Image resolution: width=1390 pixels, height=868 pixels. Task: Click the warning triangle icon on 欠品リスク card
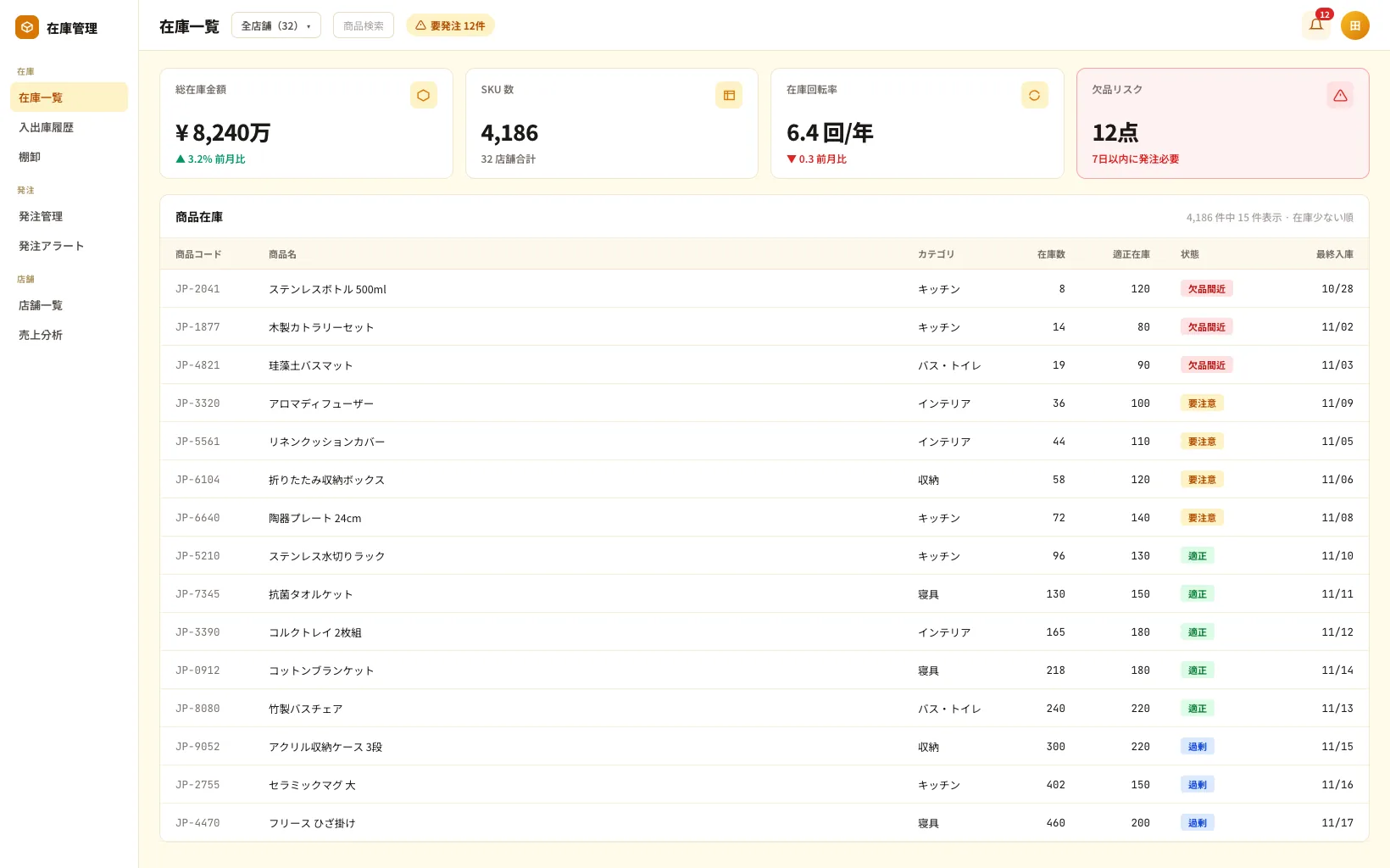click(x=1340, y=95)
